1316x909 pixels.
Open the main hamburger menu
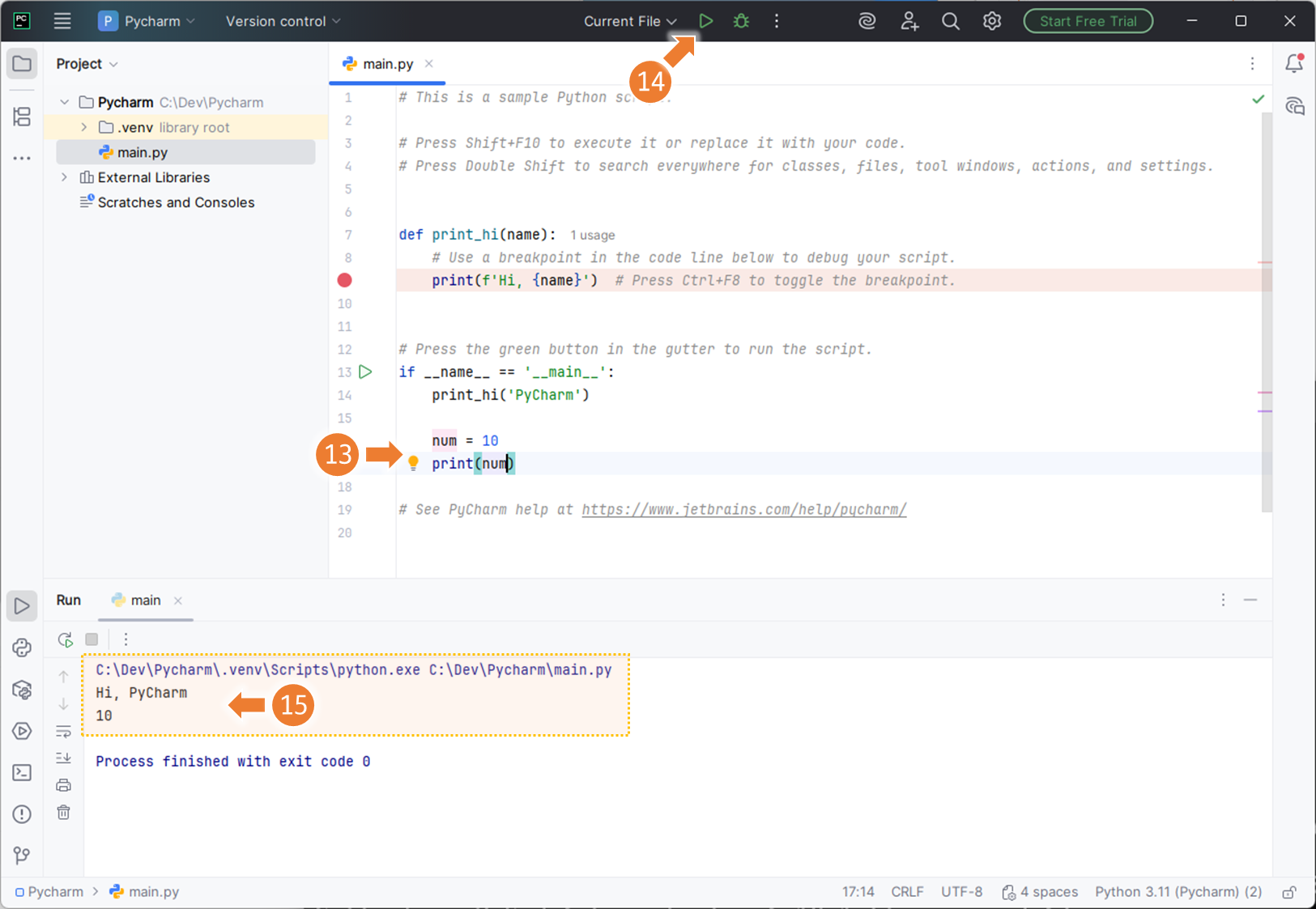62,21
